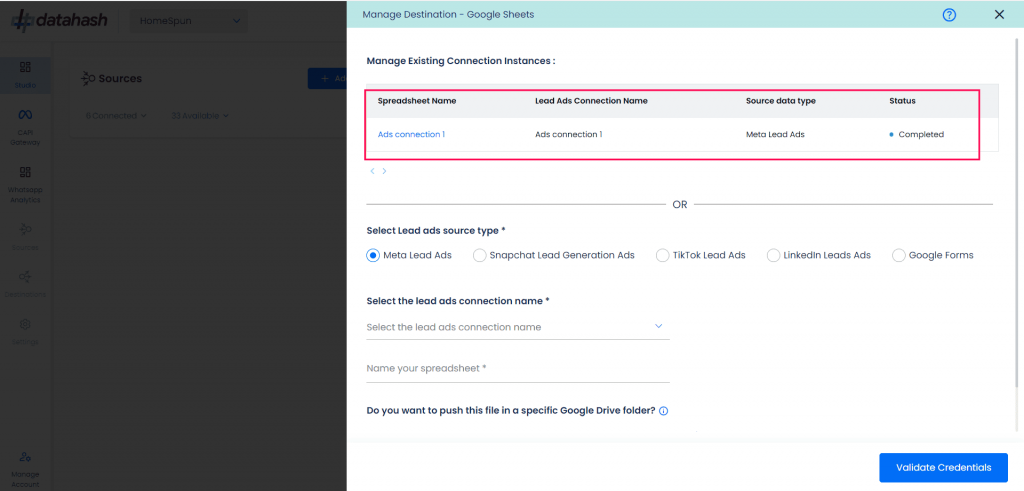Go to Destinations in the sidebar
1024x491 pixels.
pos(25,284)
